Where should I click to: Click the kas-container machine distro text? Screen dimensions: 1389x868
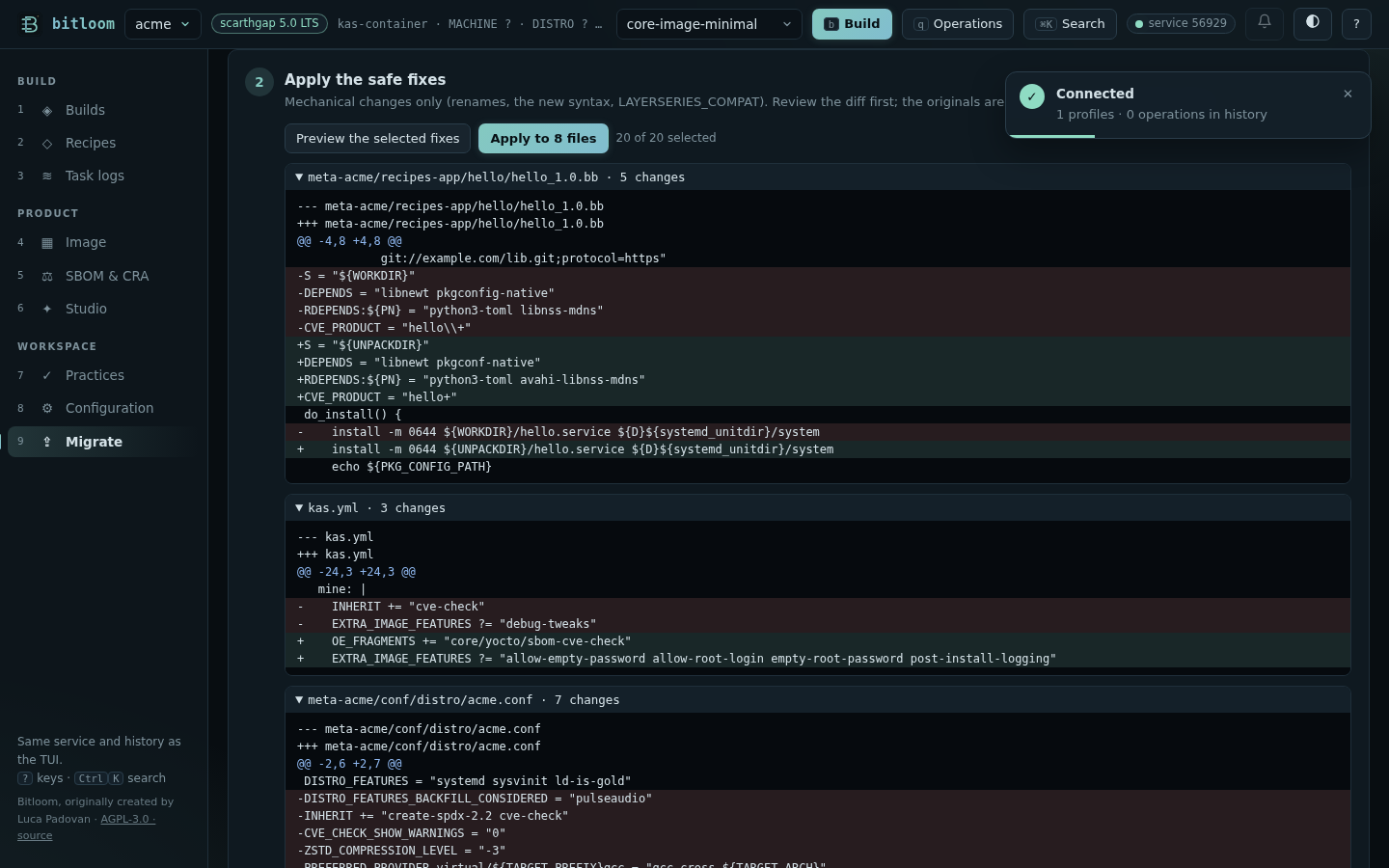[x=470, y=24]
